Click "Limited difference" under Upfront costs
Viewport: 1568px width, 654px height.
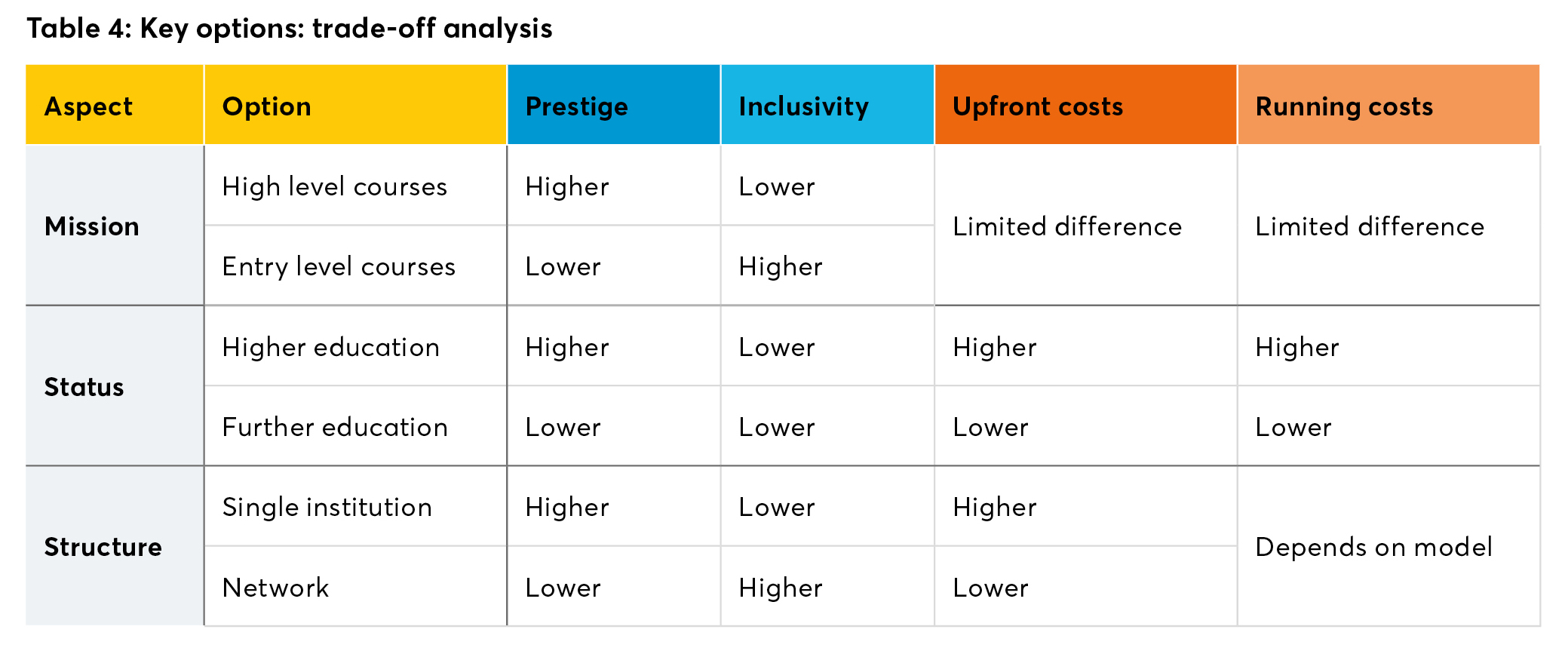pos(1067,226)
